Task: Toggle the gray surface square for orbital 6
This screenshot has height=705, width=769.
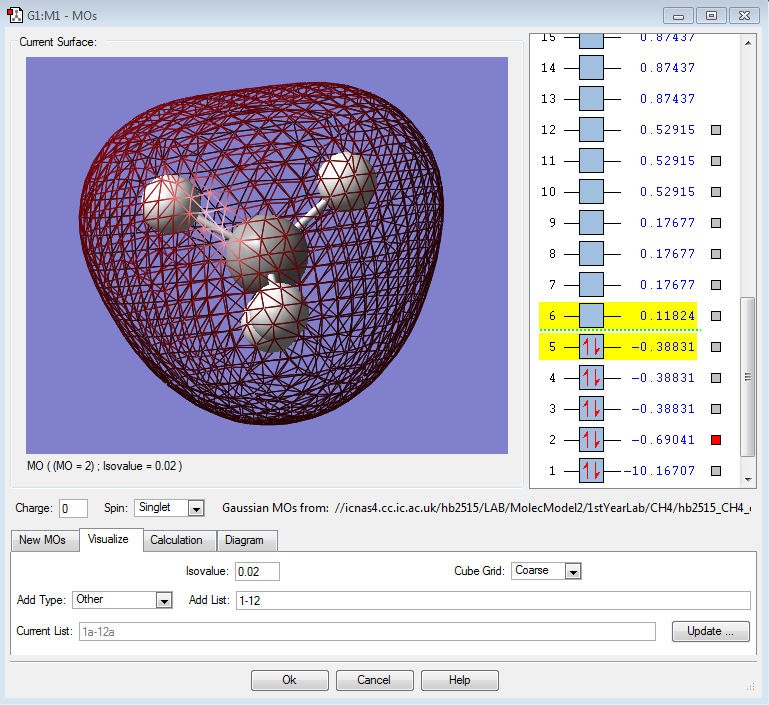Action: 716,316
